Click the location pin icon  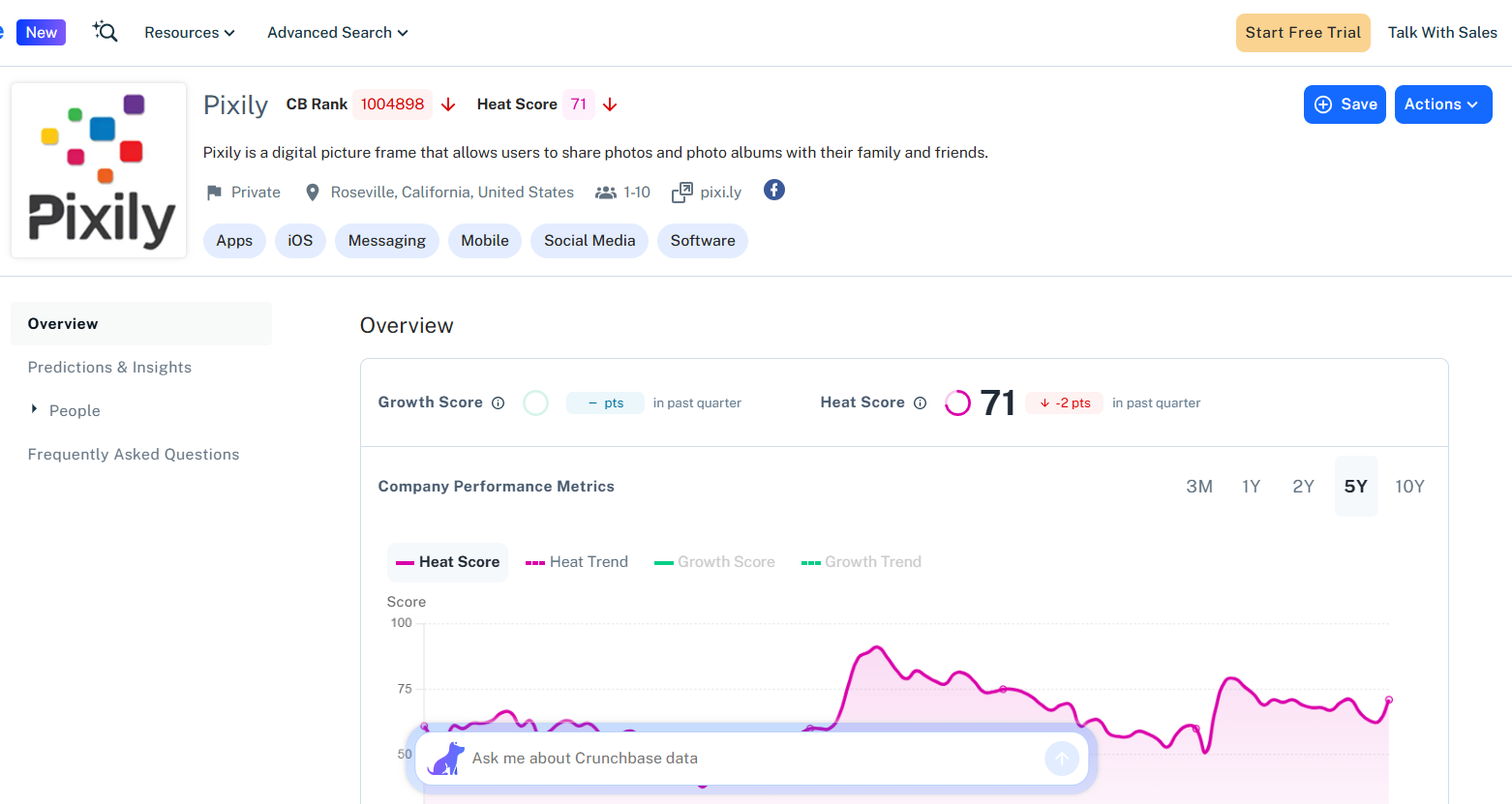[313, 193]
